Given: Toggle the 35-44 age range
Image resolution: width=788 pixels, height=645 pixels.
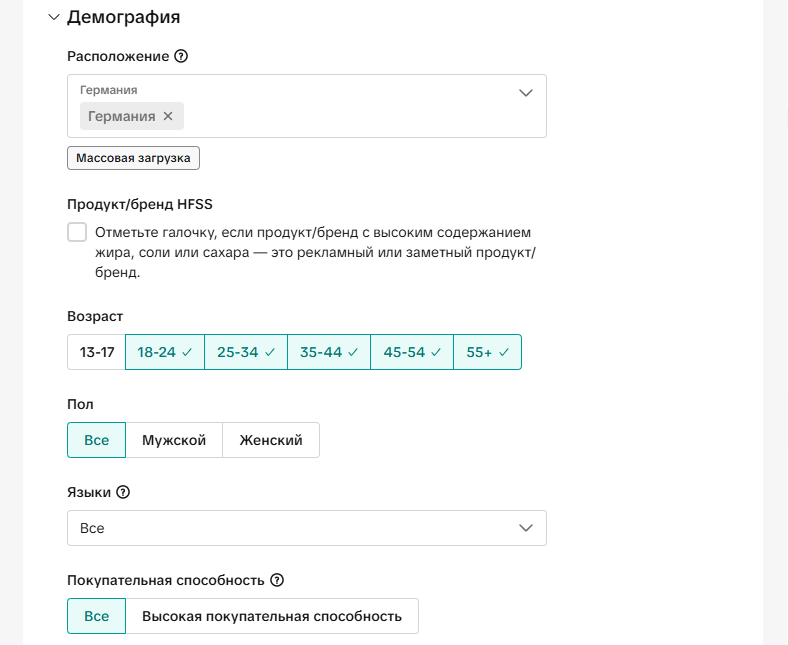Looking at the screenshot, I should coord(328,352).
